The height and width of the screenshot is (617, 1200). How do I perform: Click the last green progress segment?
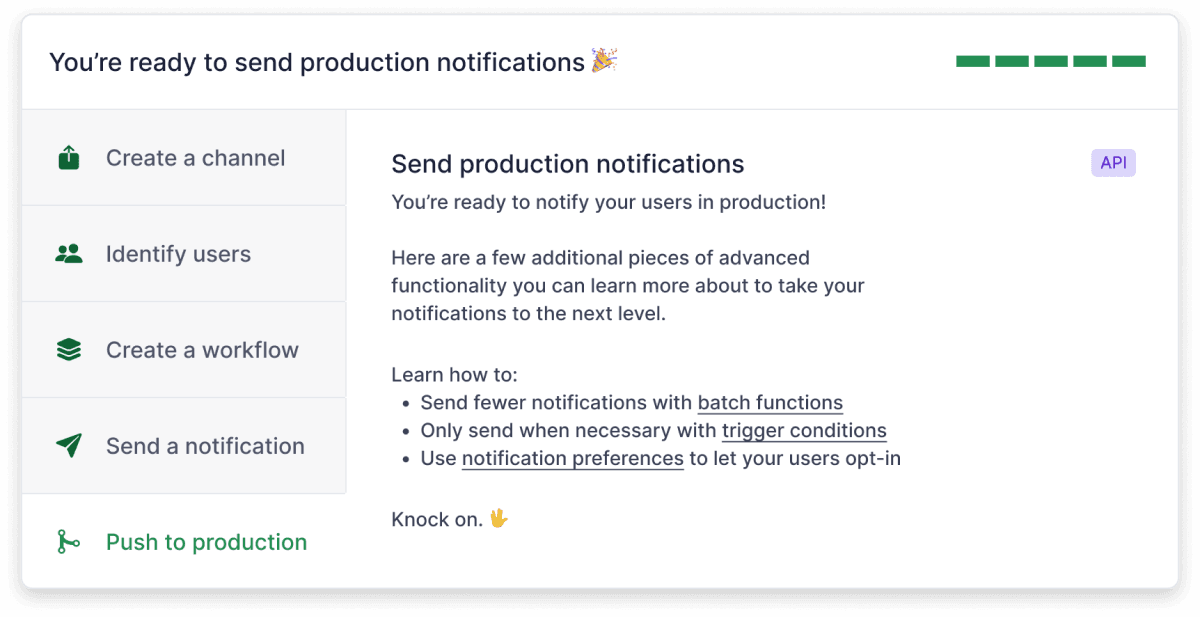(1129, 61)
